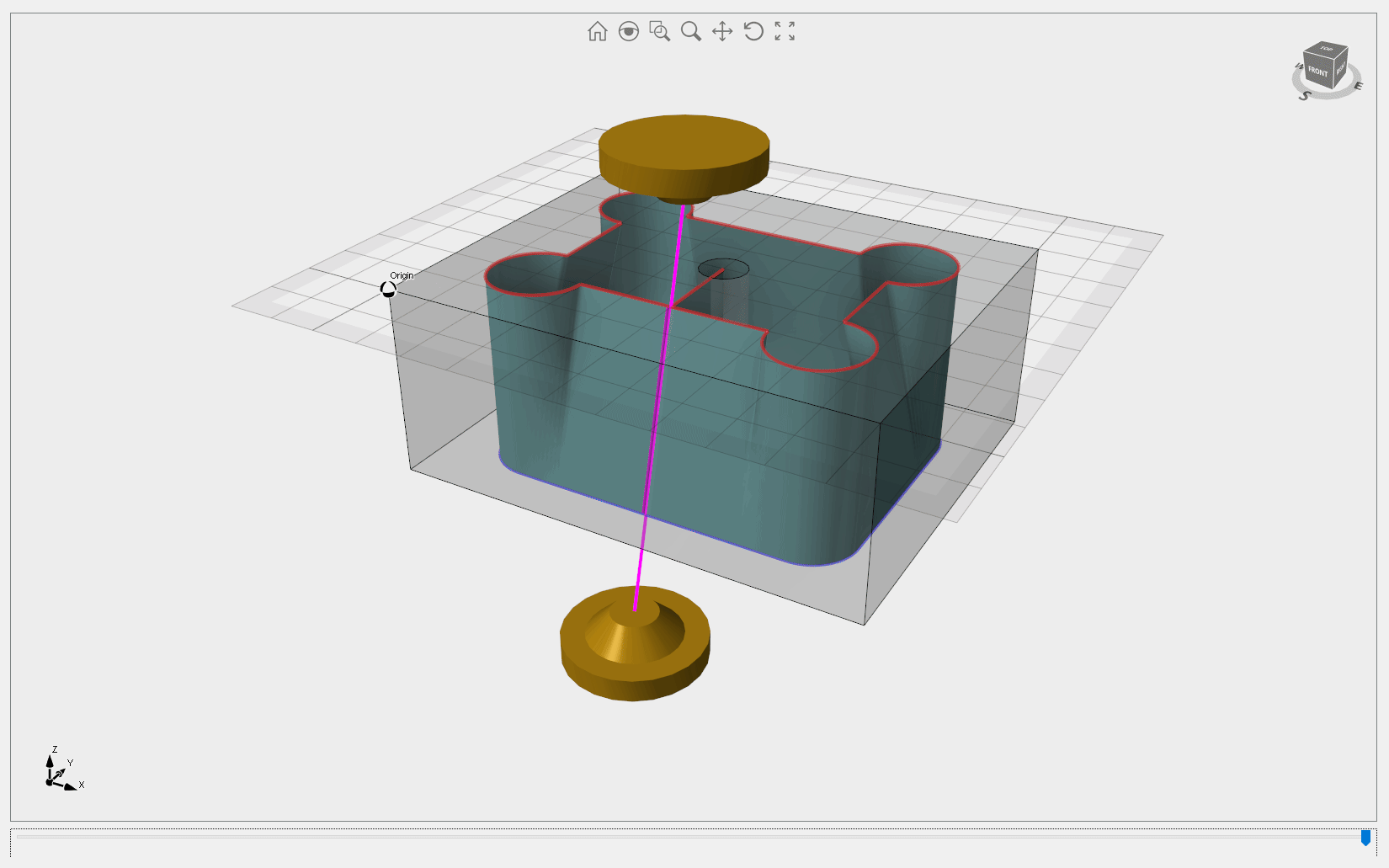Click the blue simulation slider handle
The width and height of the screenshot is (1389, 868).
[1365, 838]
